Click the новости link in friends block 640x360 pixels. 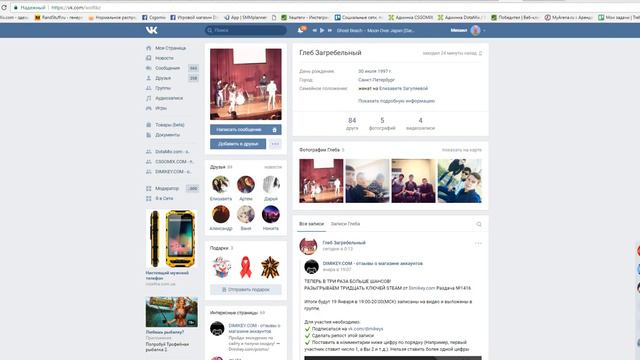click(x=273, y=167)
